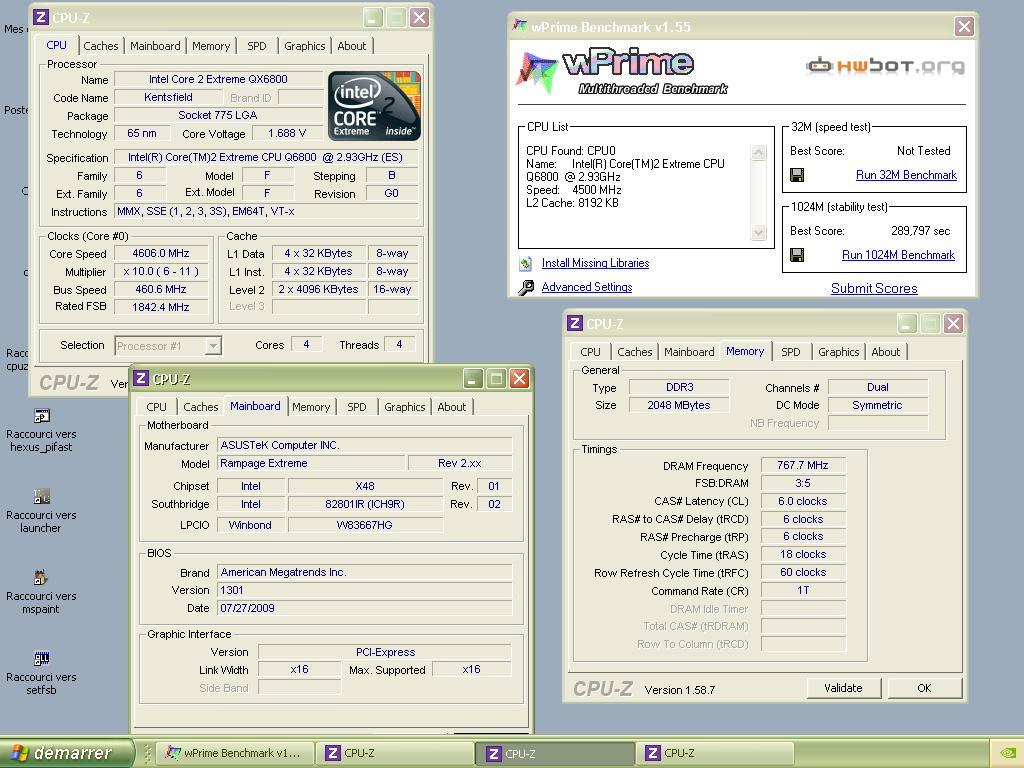Image resolution: width=1024 pixels, height=768 pixels.
Task: Click the Install Missing Libraries icon
Action: click(526, 263)
